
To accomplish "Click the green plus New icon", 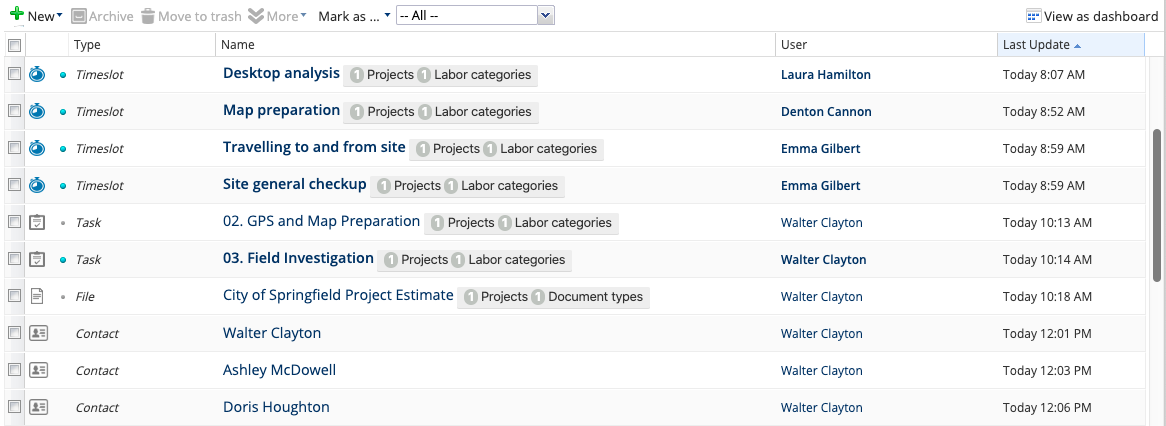I will click(x=17, y=15).
